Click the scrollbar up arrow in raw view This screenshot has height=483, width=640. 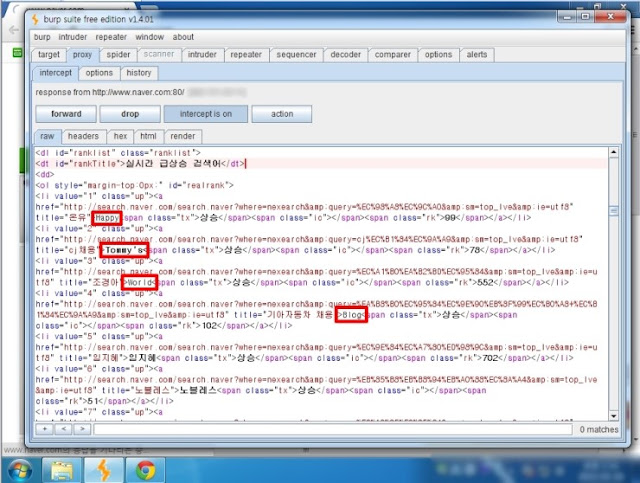pos(613,153)
